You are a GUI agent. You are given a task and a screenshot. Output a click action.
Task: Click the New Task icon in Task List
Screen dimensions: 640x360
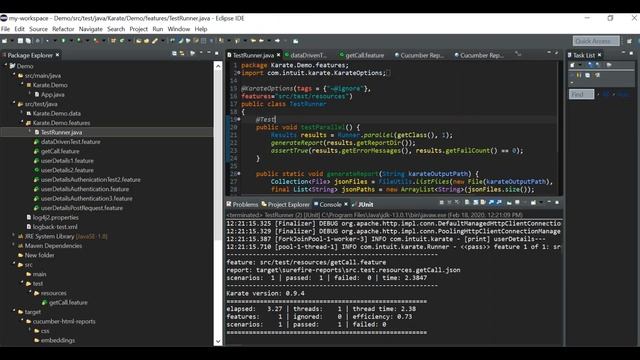pyautogui.click(x=572, y=65)
